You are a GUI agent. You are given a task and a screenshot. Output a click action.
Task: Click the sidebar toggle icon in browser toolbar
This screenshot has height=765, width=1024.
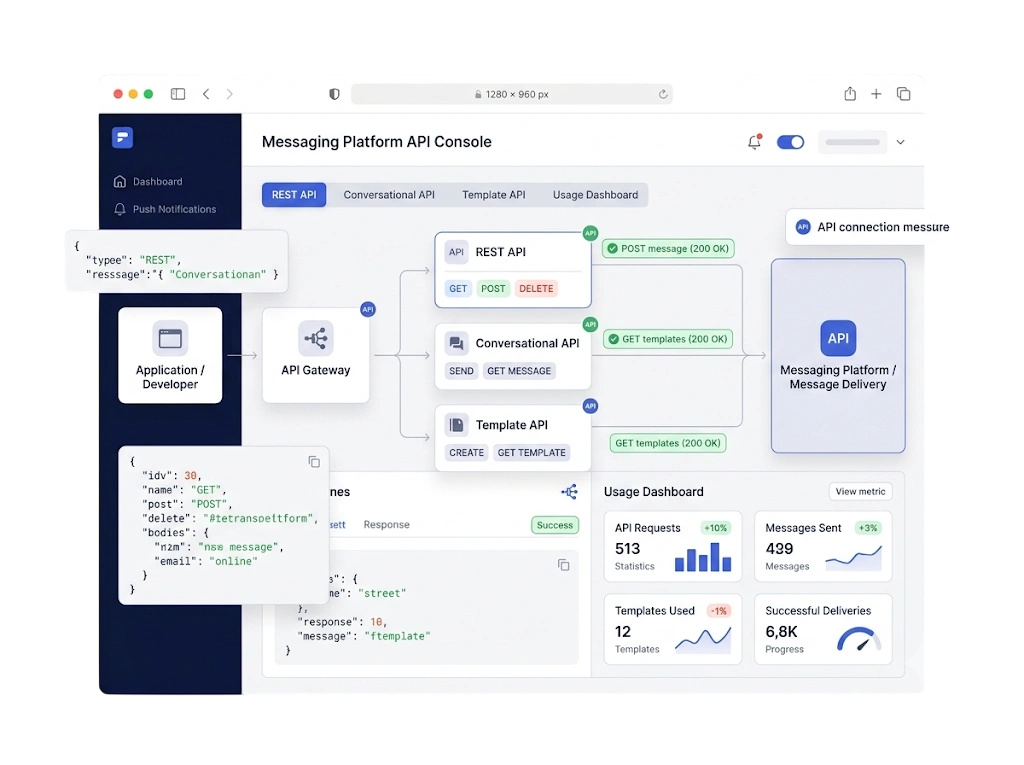pyautogui.click(x=178, y=94)
